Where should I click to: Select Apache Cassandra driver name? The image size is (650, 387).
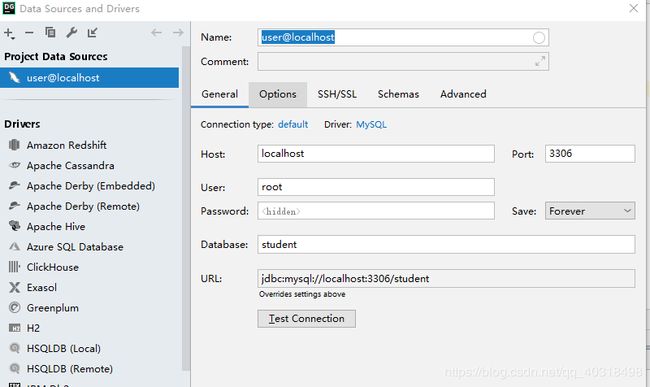(x=70, y=165)
